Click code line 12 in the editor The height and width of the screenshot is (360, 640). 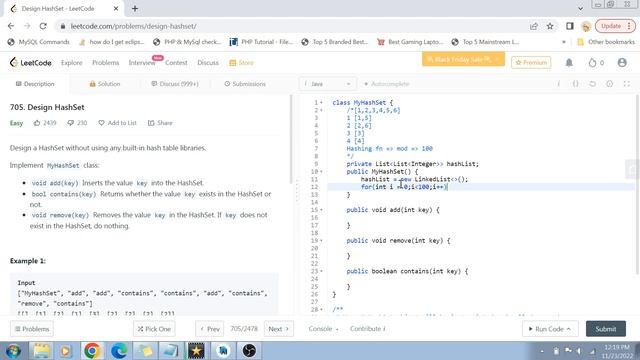482,187
